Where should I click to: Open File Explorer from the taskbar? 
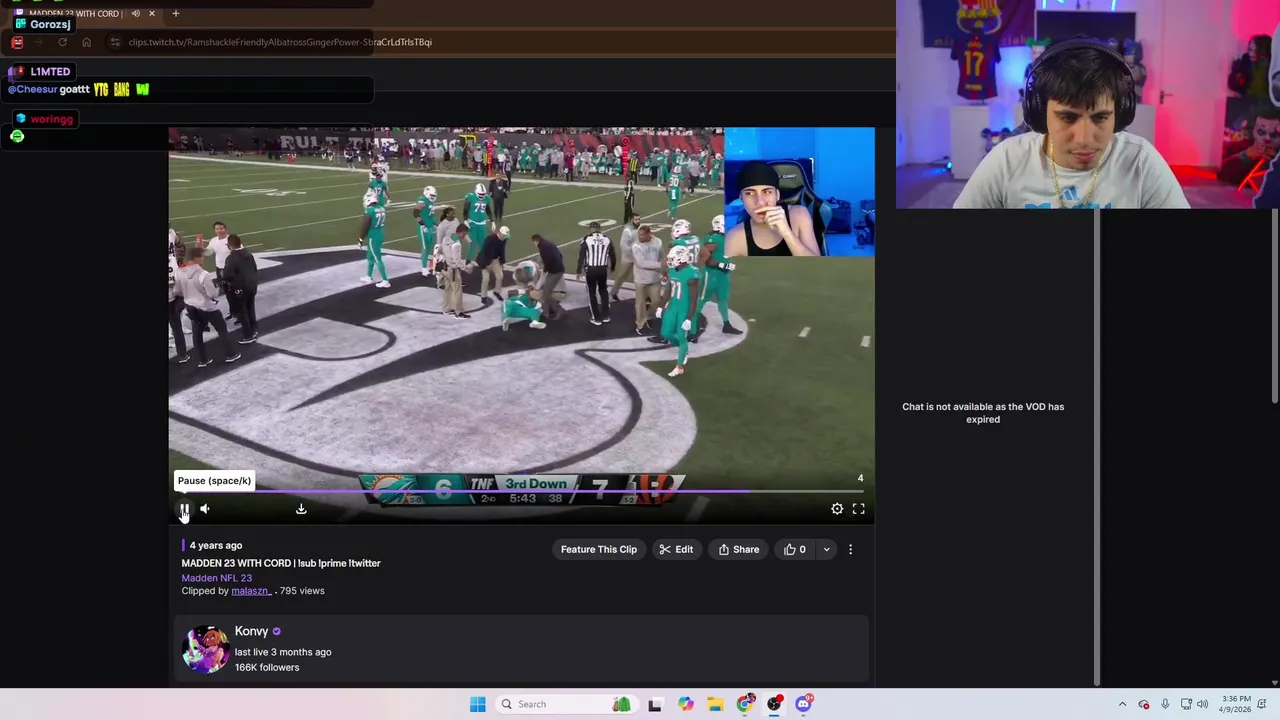(715, 704)
